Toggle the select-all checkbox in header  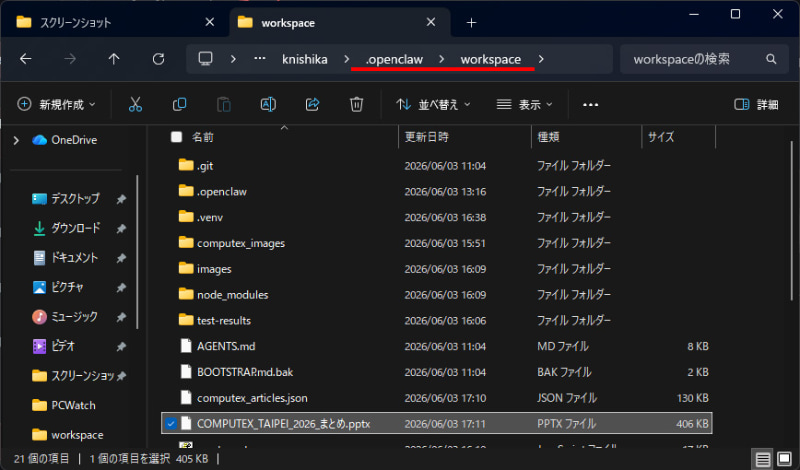[177, 137]
